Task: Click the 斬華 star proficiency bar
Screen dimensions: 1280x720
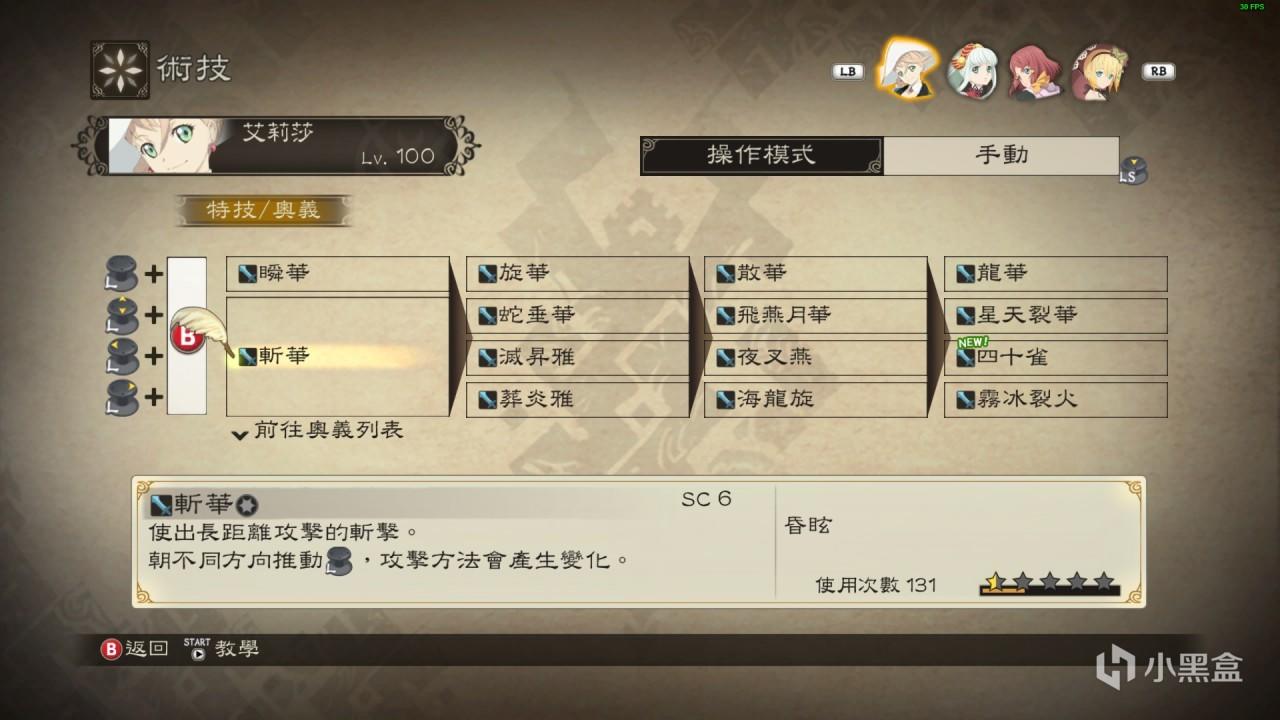Action: (x=1050, y=584)
